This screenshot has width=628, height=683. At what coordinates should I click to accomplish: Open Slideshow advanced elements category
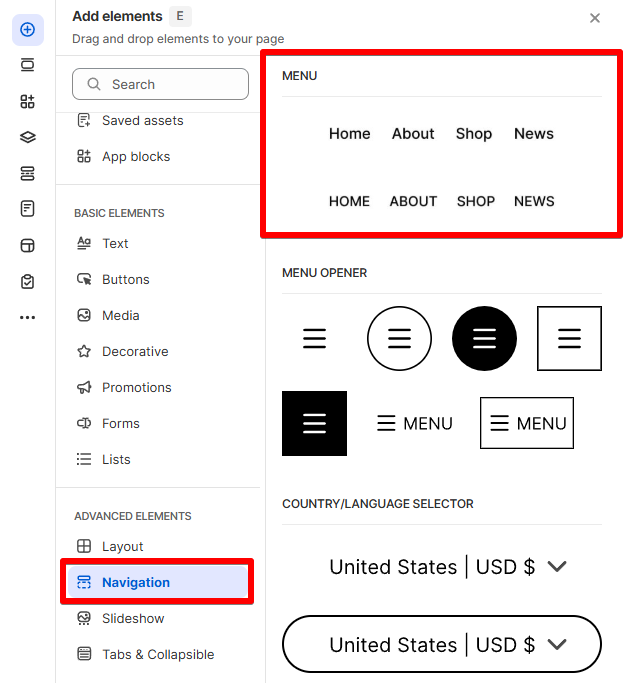pos(120,619)
